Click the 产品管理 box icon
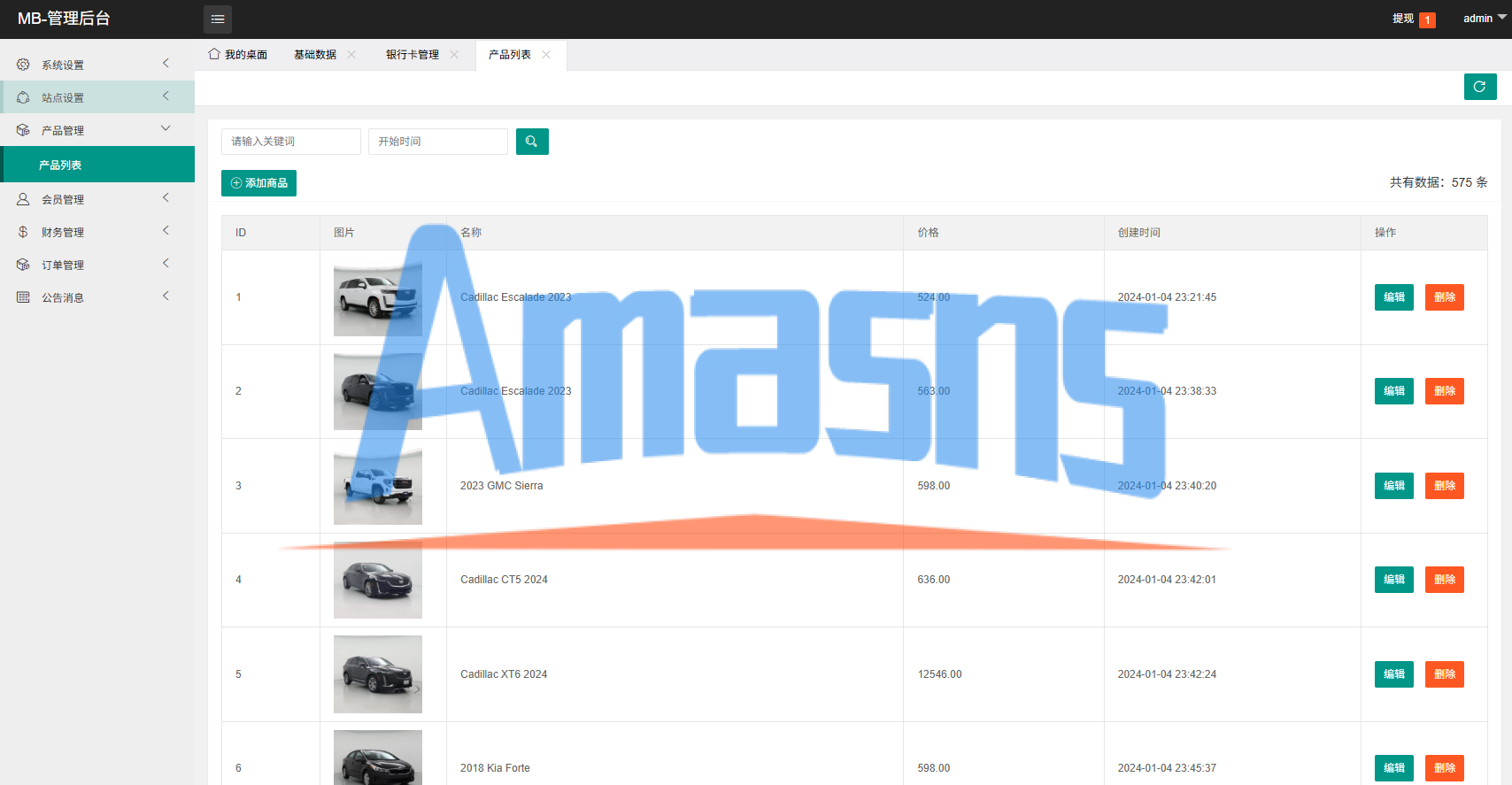1512x785 pixels. tap(23, 130)
